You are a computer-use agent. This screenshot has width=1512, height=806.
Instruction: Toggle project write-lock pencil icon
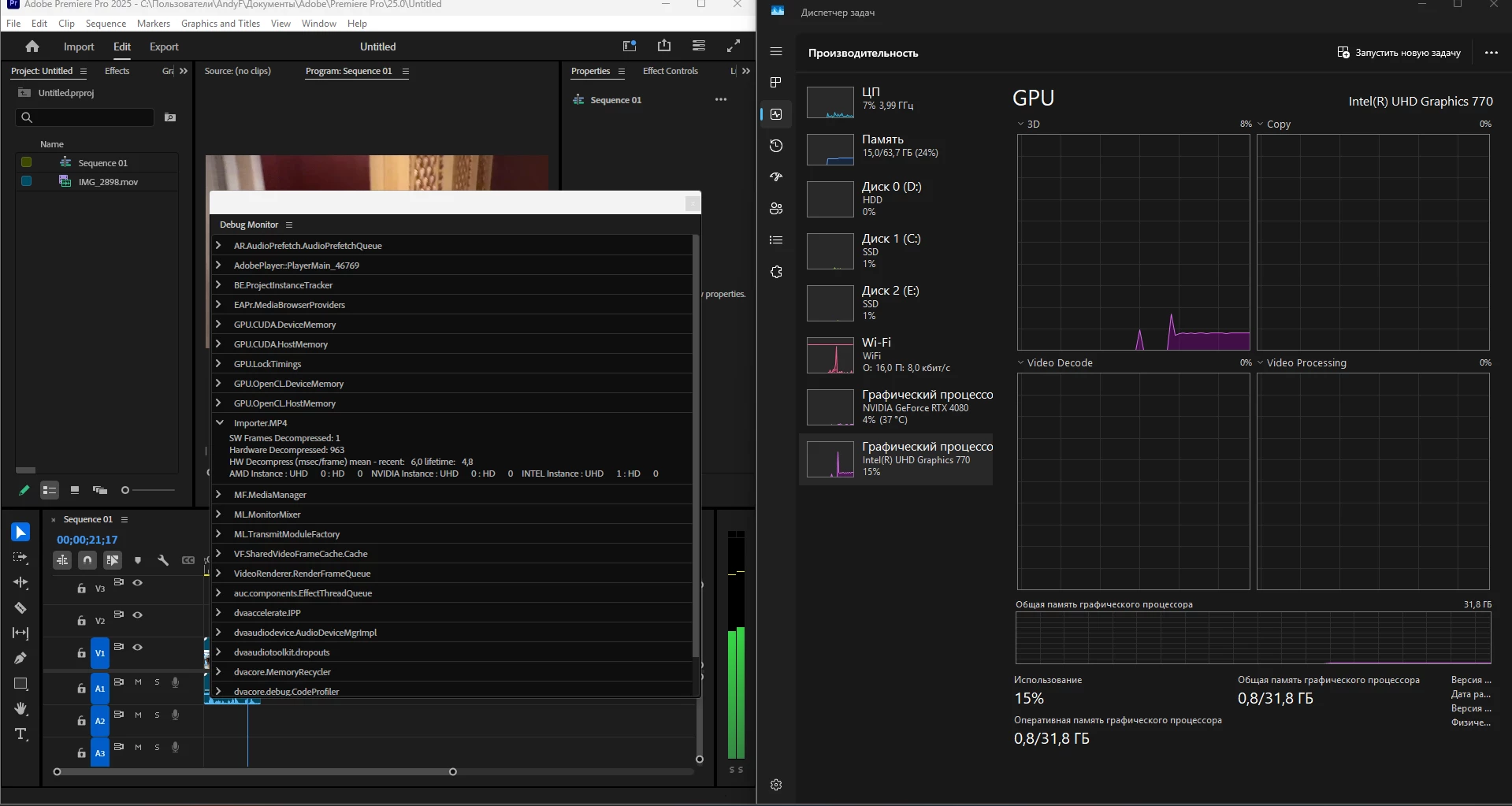point(24,490)
